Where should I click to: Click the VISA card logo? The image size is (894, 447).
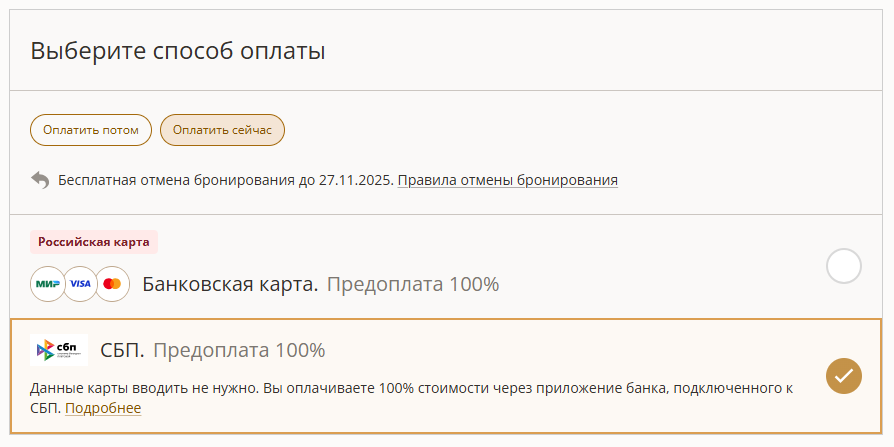click(x=80, y=284)
